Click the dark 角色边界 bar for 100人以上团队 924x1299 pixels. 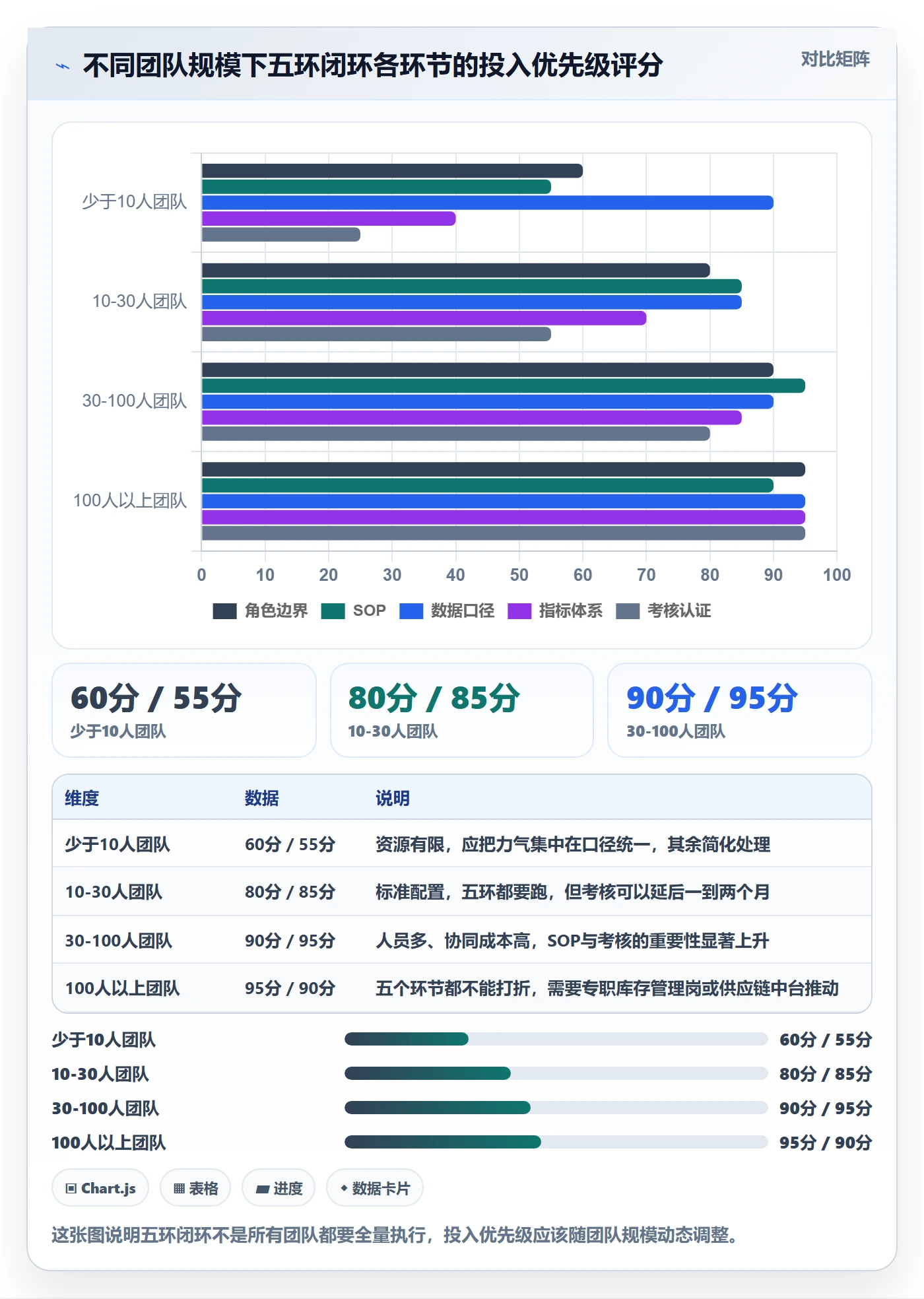tap(503, 469)
